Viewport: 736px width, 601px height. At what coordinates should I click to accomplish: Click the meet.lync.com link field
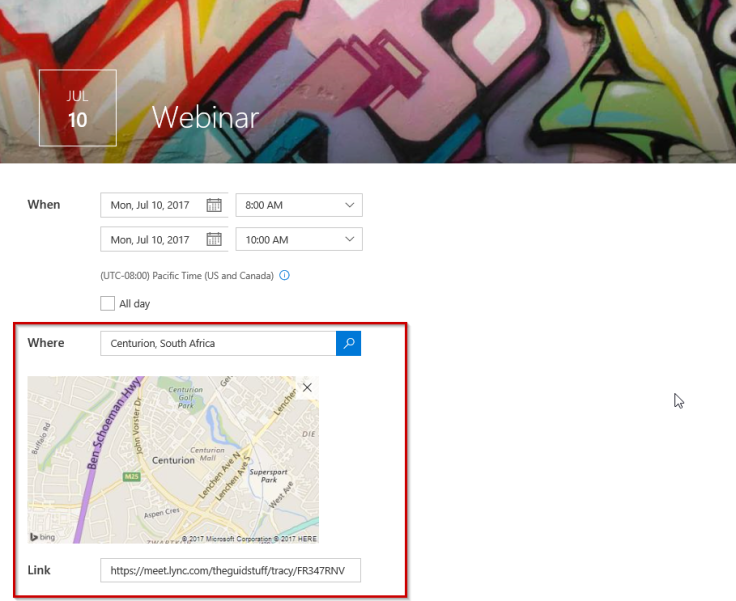pyautogui.click(x=230, y=570)
